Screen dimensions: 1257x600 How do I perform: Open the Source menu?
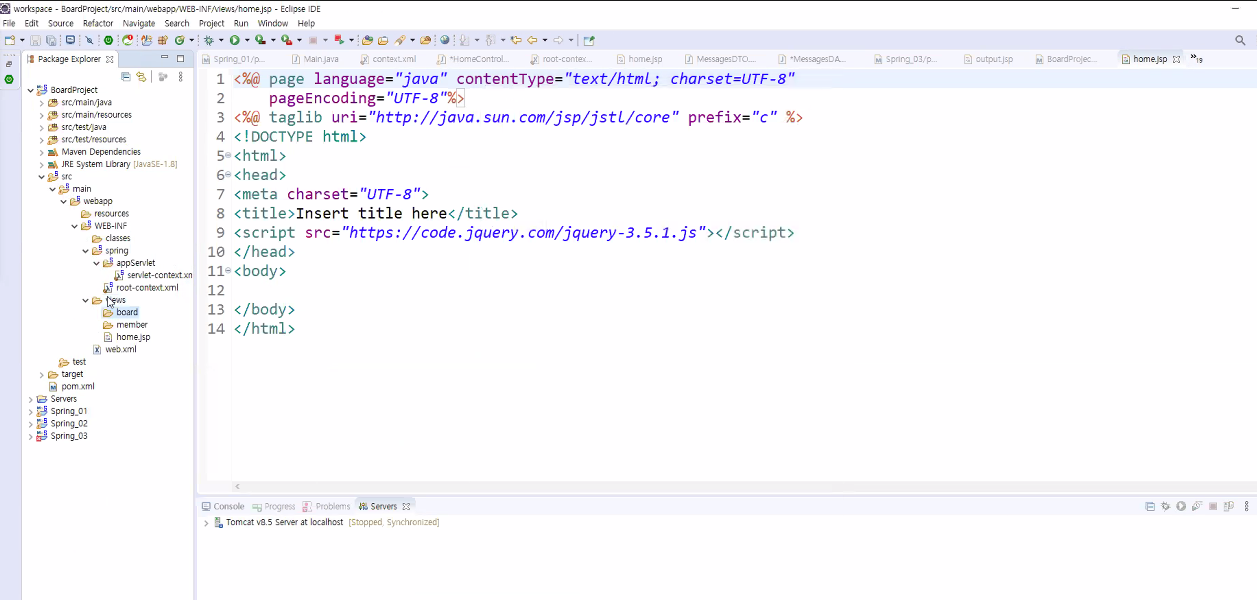point(61,23)
